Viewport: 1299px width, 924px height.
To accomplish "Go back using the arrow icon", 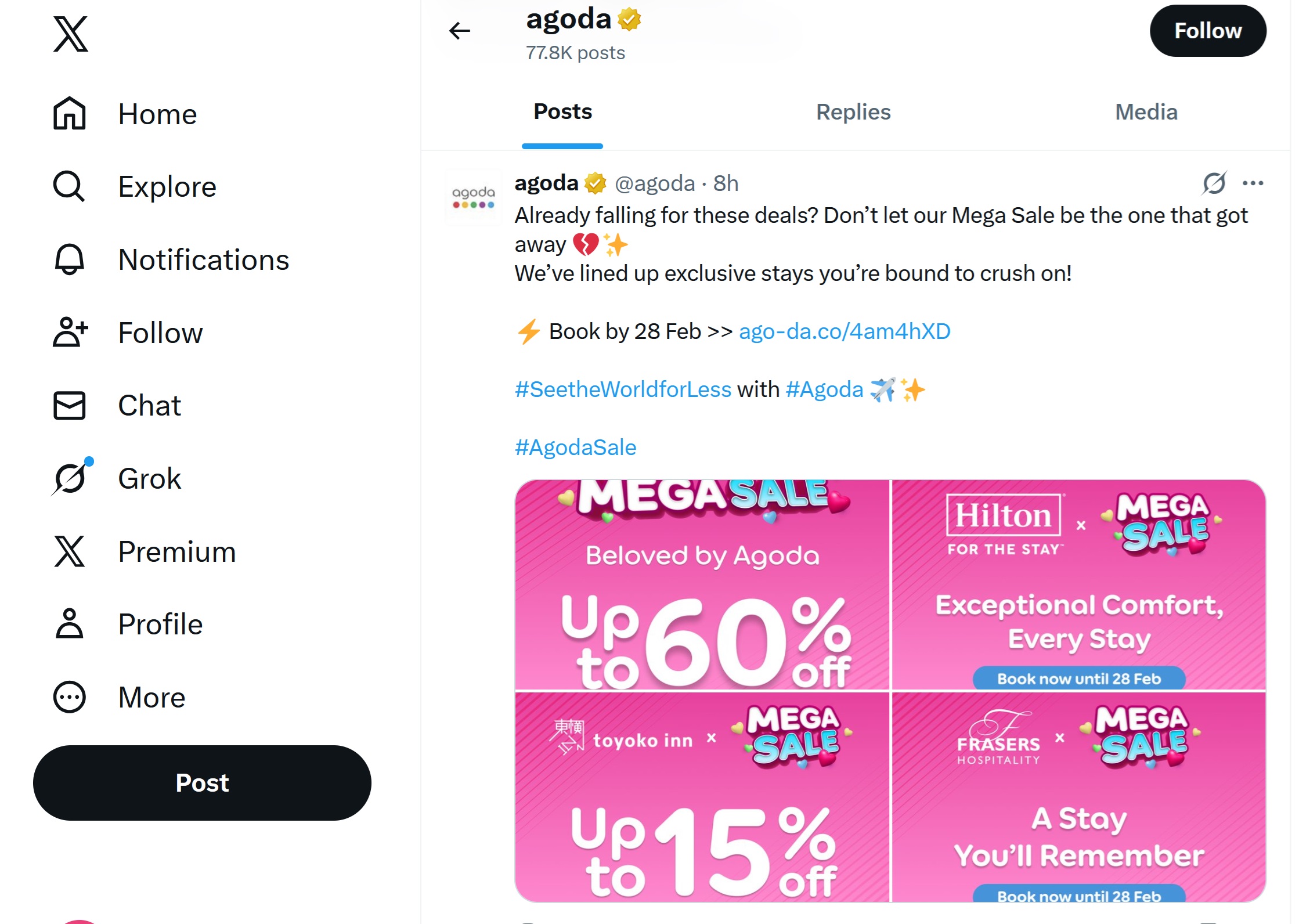I will pyautogui.click(x=459, y=31).
